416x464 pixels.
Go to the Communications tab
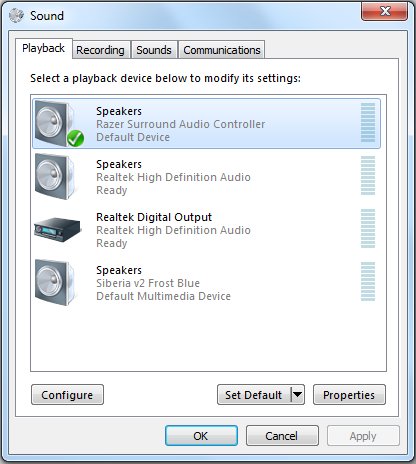(222, 50)
